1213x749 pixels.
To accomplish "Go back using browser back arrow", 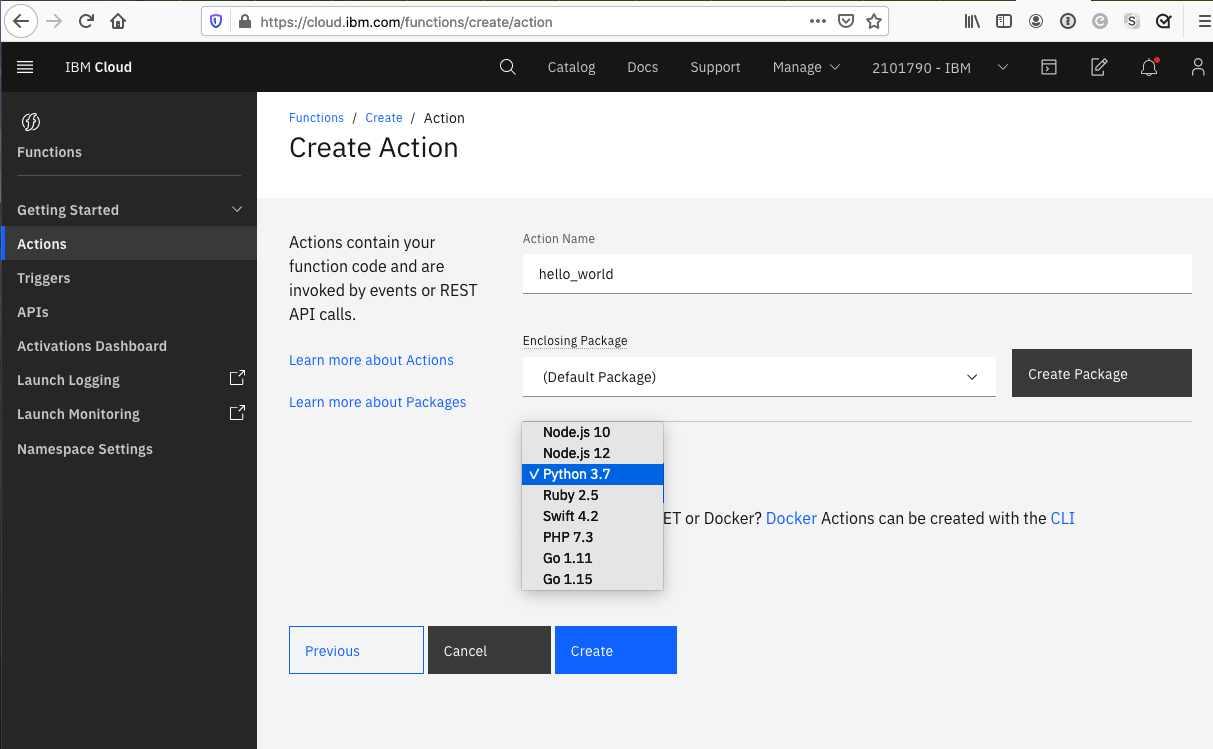I will click(22, 21).
